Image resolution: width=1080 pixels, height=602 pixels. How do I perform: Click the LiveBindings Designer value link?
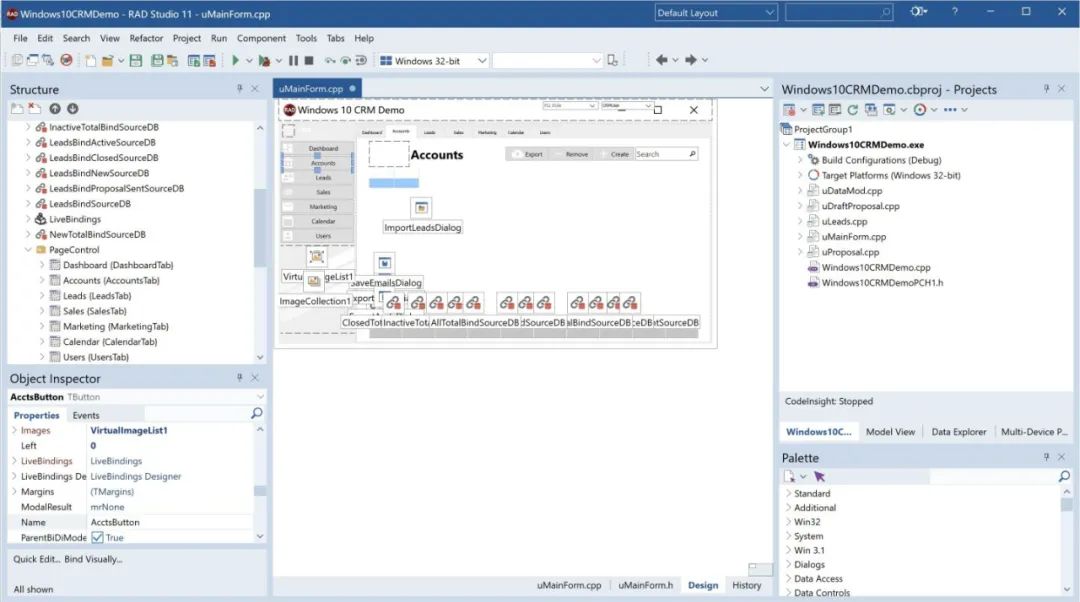coord(136,477)
